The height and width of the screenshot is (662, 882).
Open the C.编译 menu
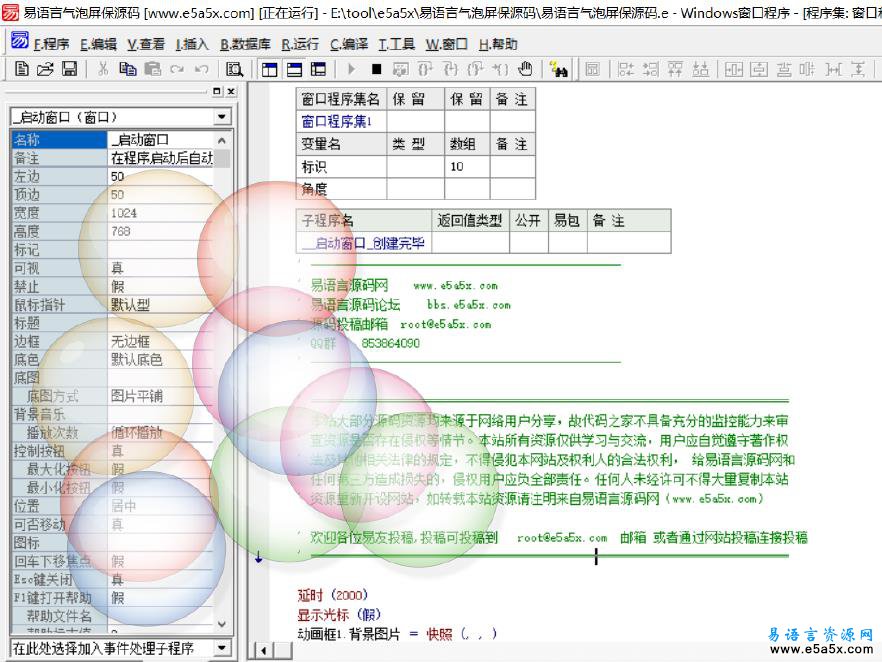(x=349, y=44)
